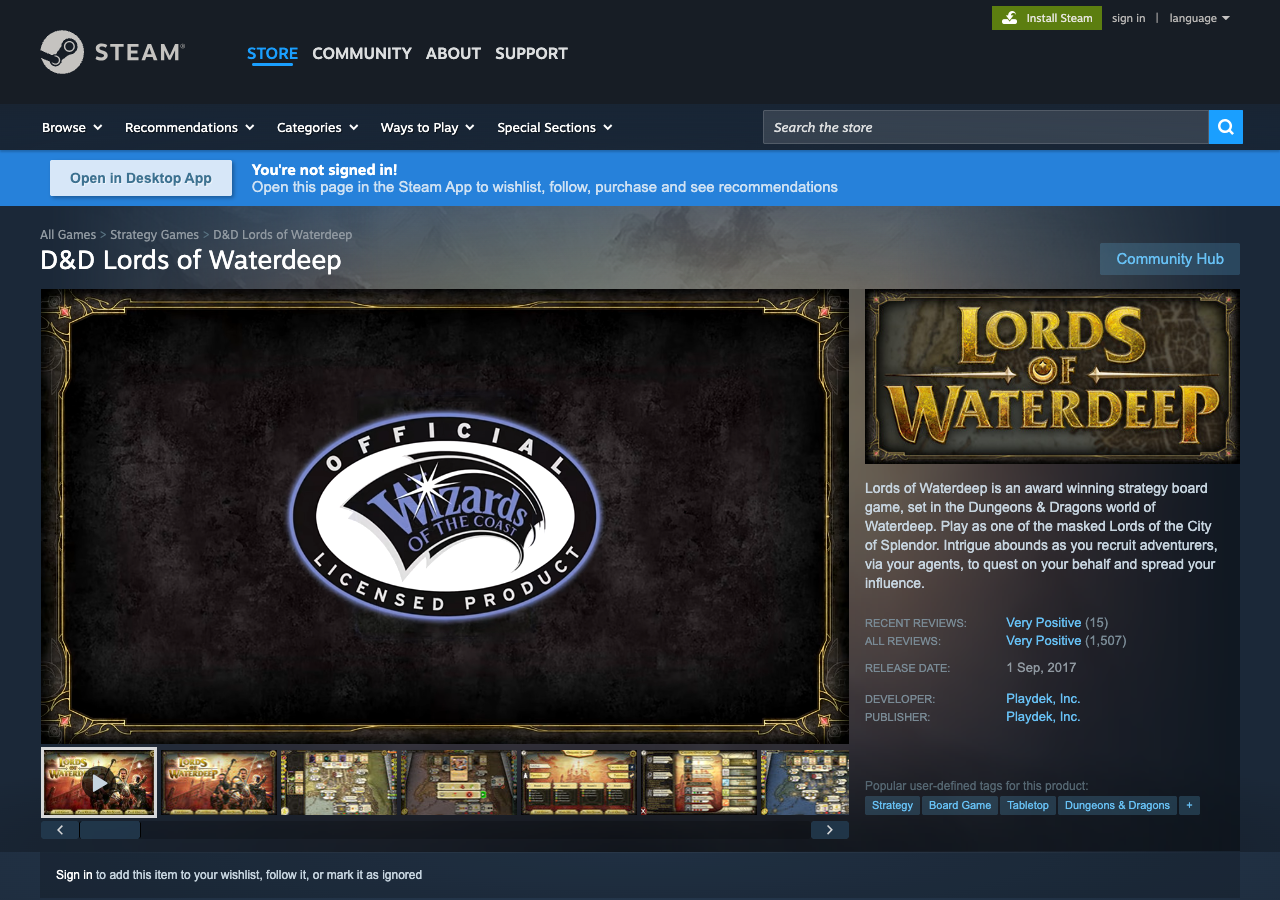Open the Special Sections dropdown
This screenshot has width=1280, height=900.
tap(554, 127)
